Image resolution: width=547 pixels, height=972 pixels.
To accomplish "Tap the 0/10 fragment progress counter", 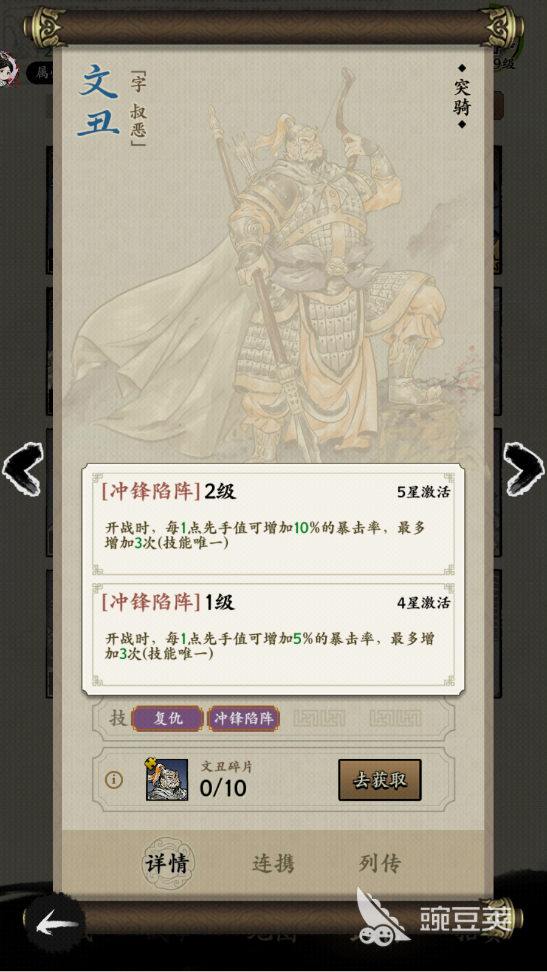I will (x=223, y=788).
